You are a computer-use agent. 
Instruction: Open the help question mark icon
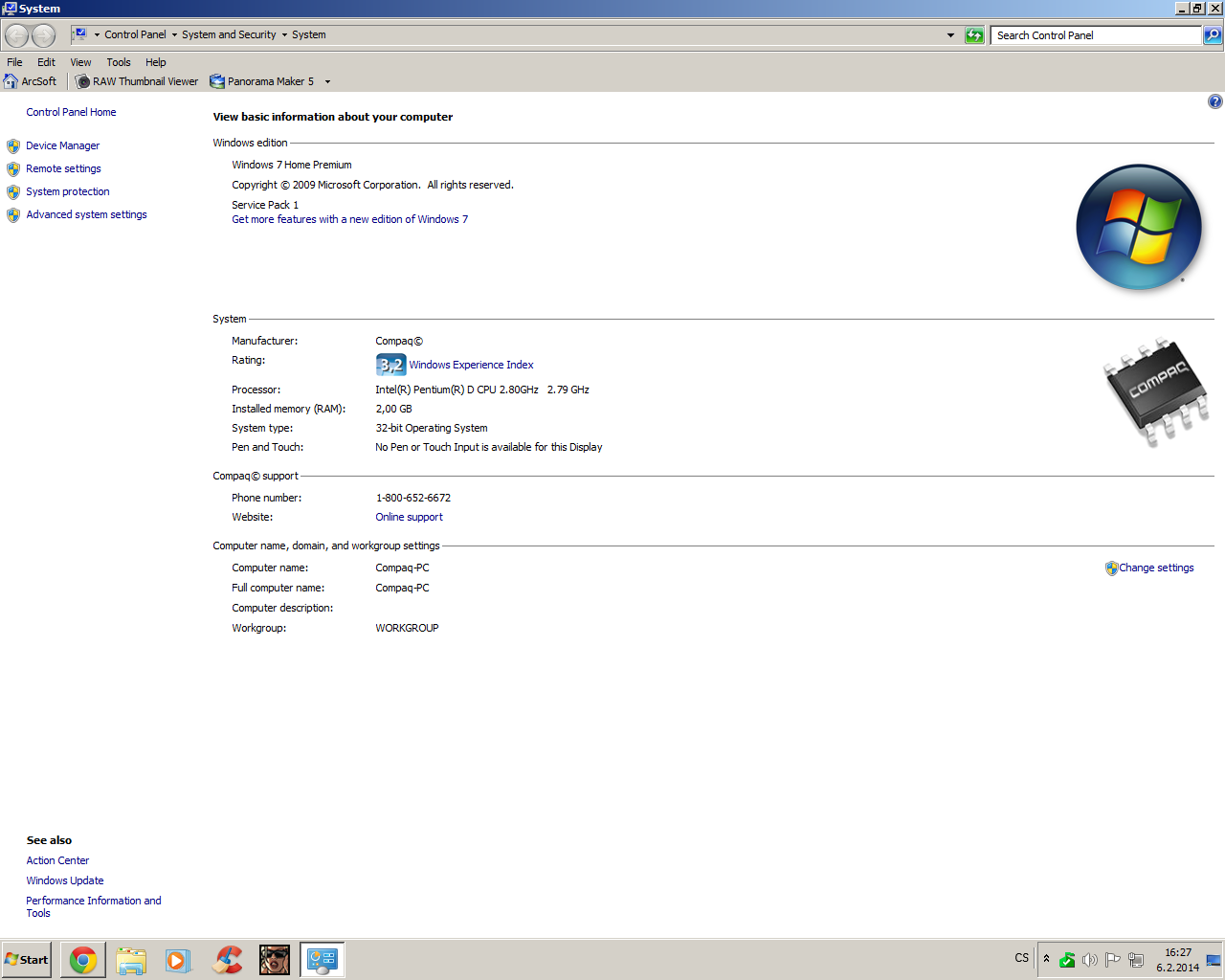click(1214, 101)
